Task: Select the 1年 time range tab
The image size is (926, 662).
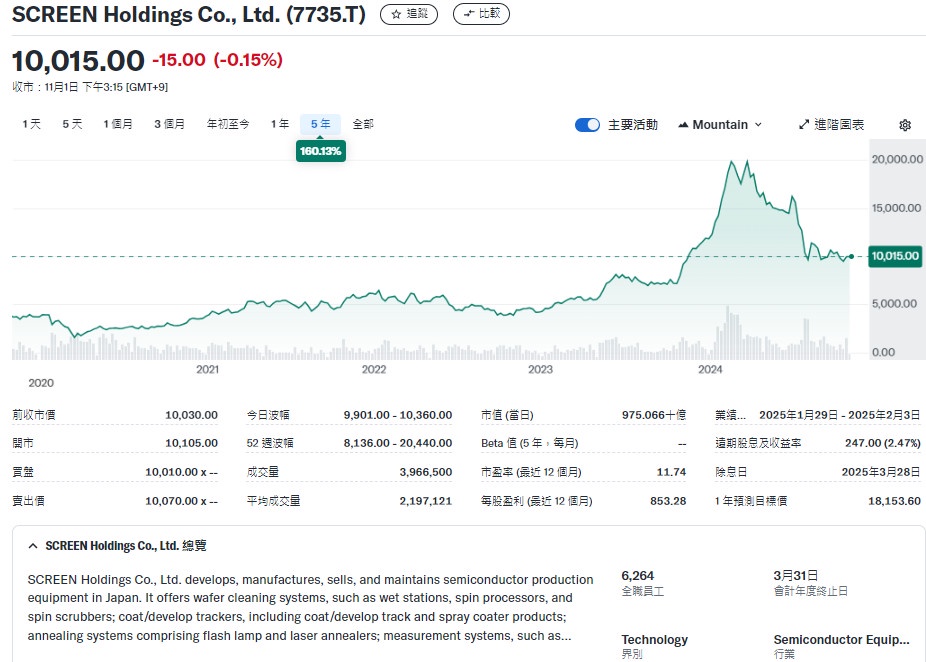Action: (280, 124)
